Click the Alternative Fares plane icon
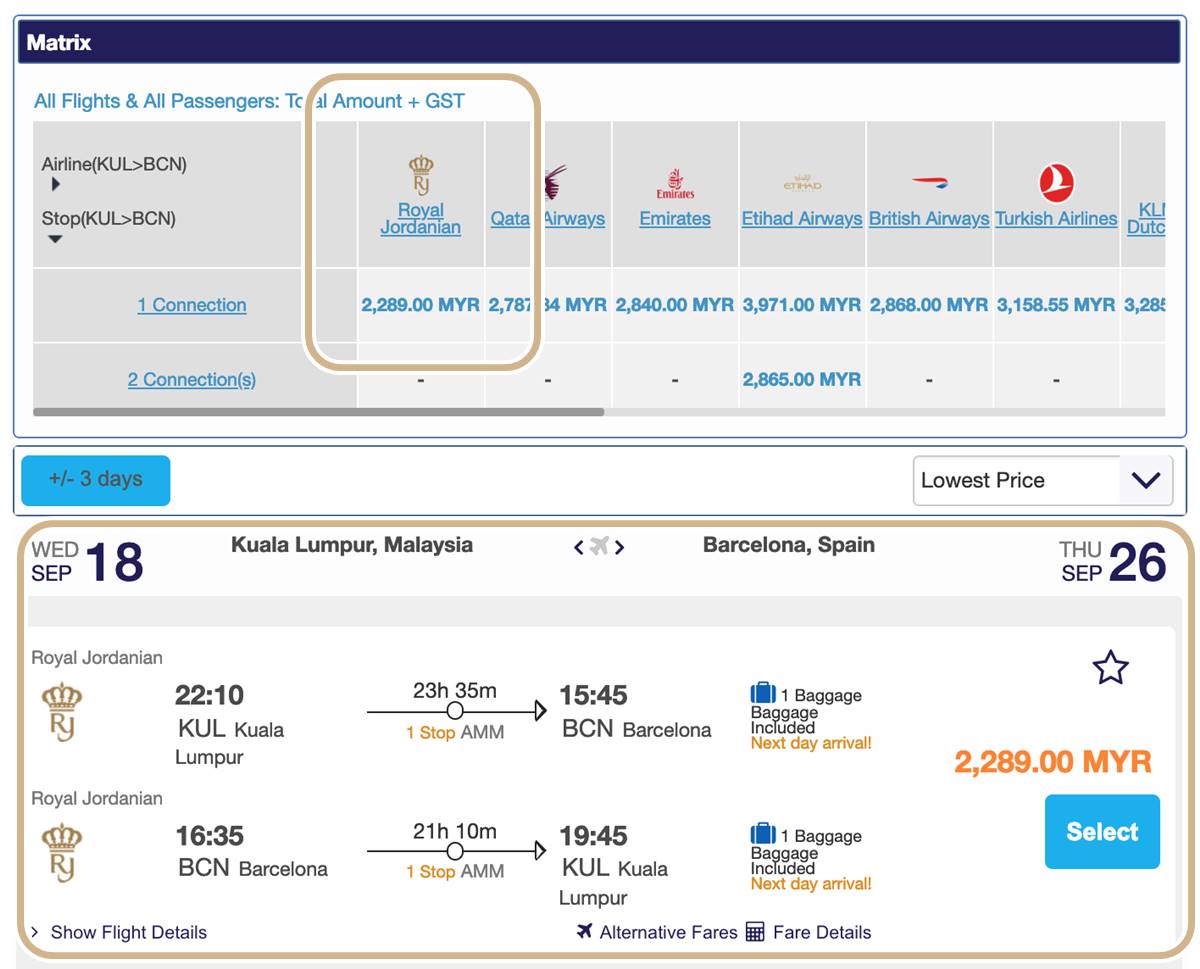 [585, 932]
